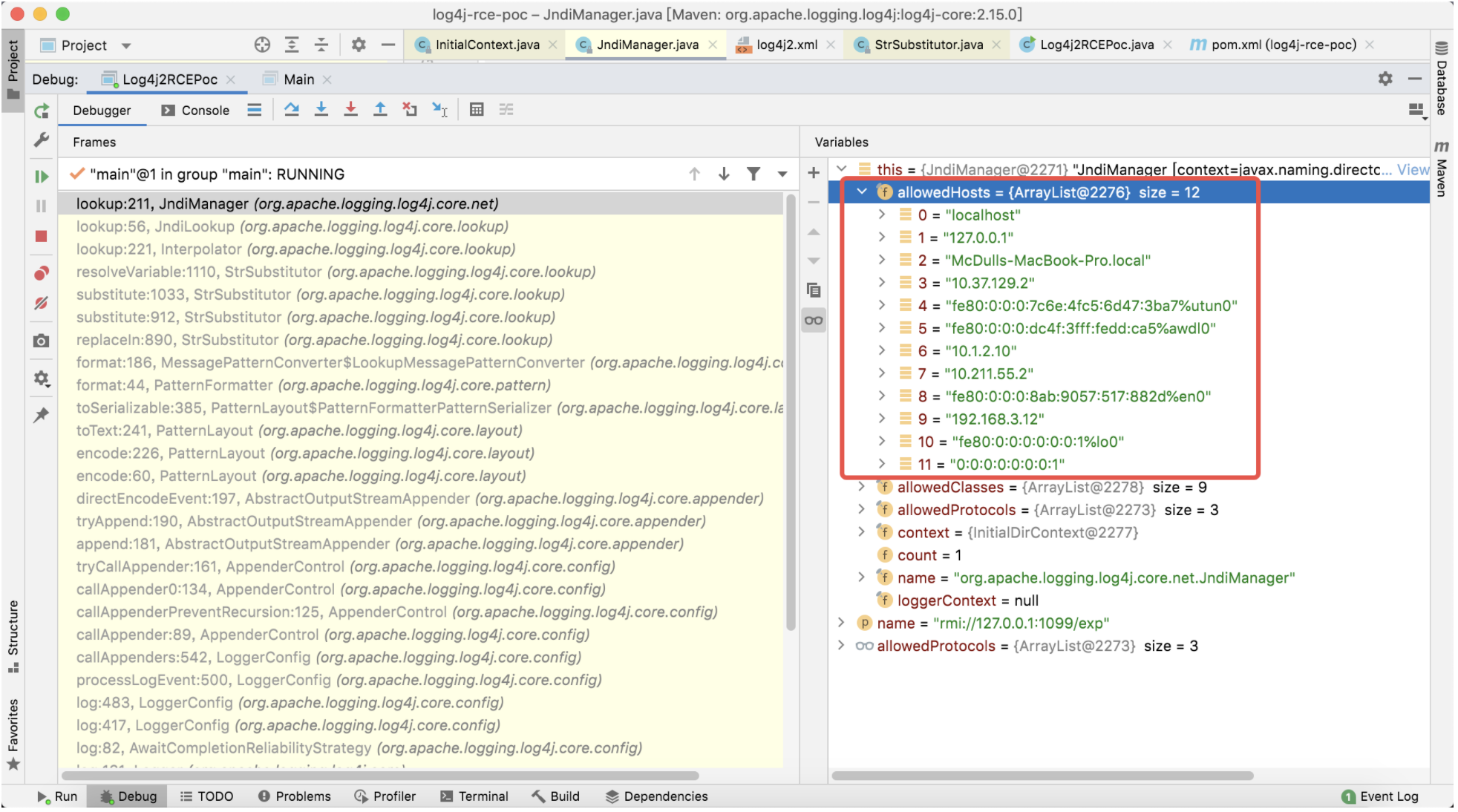
Task: Open Problems tool window
Action: [x=294, y=796]
